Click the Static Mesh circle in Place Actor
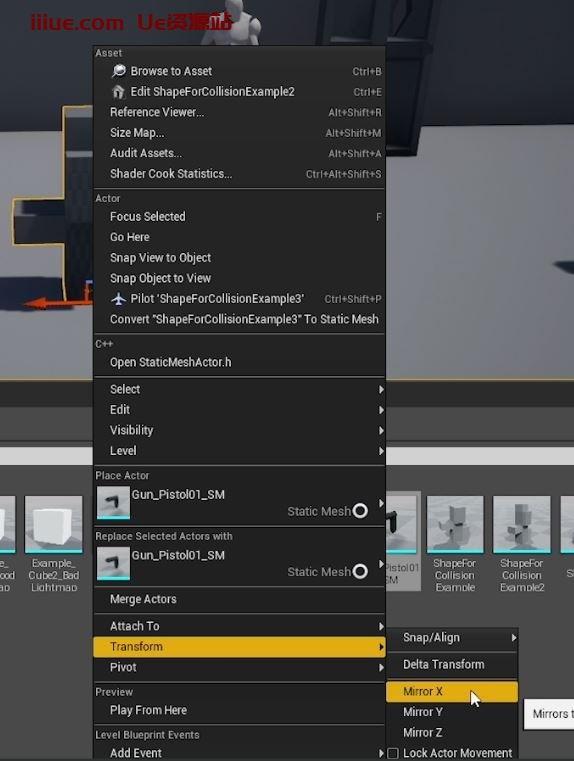Screen dimensions: 574x761 [x=360, y=511]
